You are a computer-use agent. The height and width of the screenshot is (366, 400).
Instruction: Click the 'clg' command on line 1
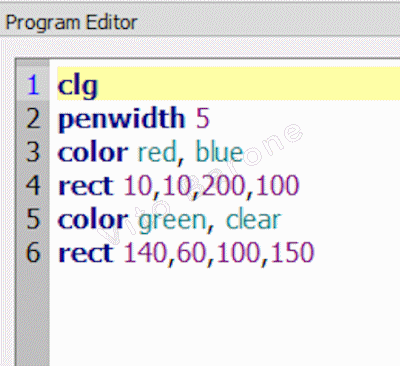pyautogui.click(x=78, y=87)
